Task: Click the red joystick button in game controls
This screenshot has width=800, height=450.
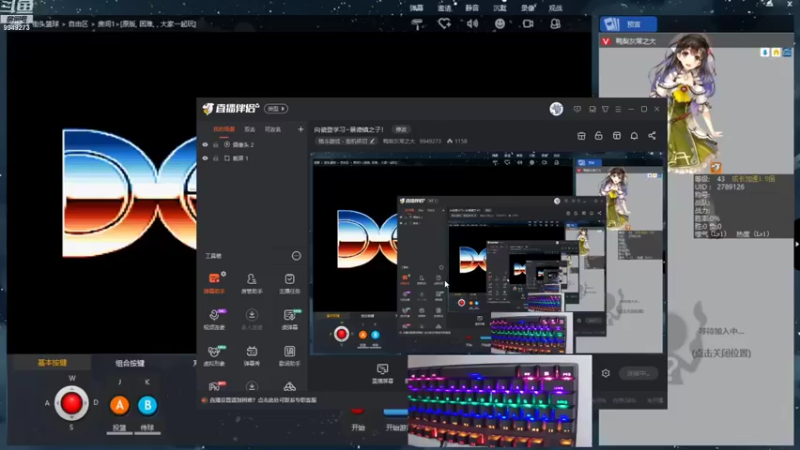Action: (71, 403)
